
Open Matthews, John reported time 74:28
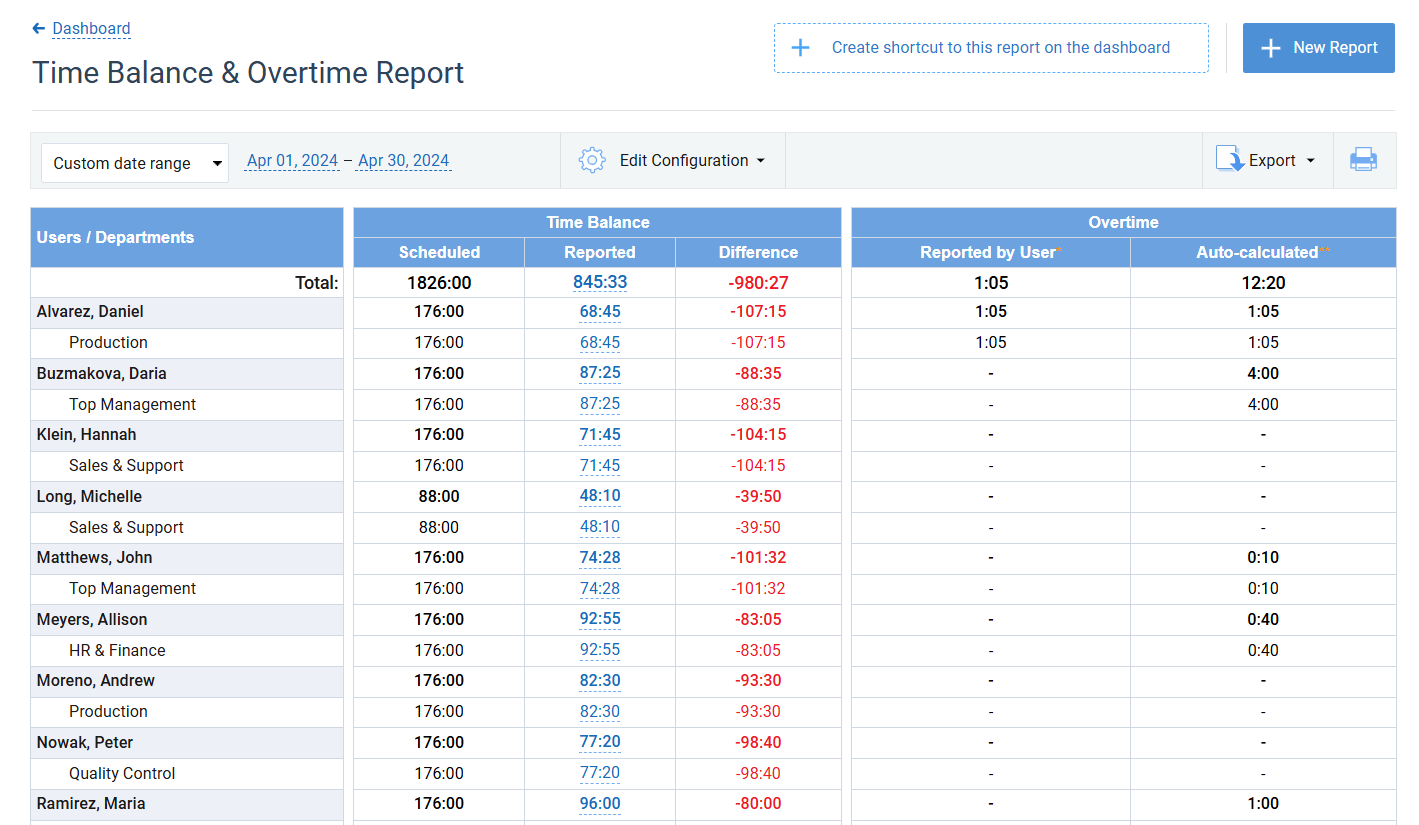point(600,558)
